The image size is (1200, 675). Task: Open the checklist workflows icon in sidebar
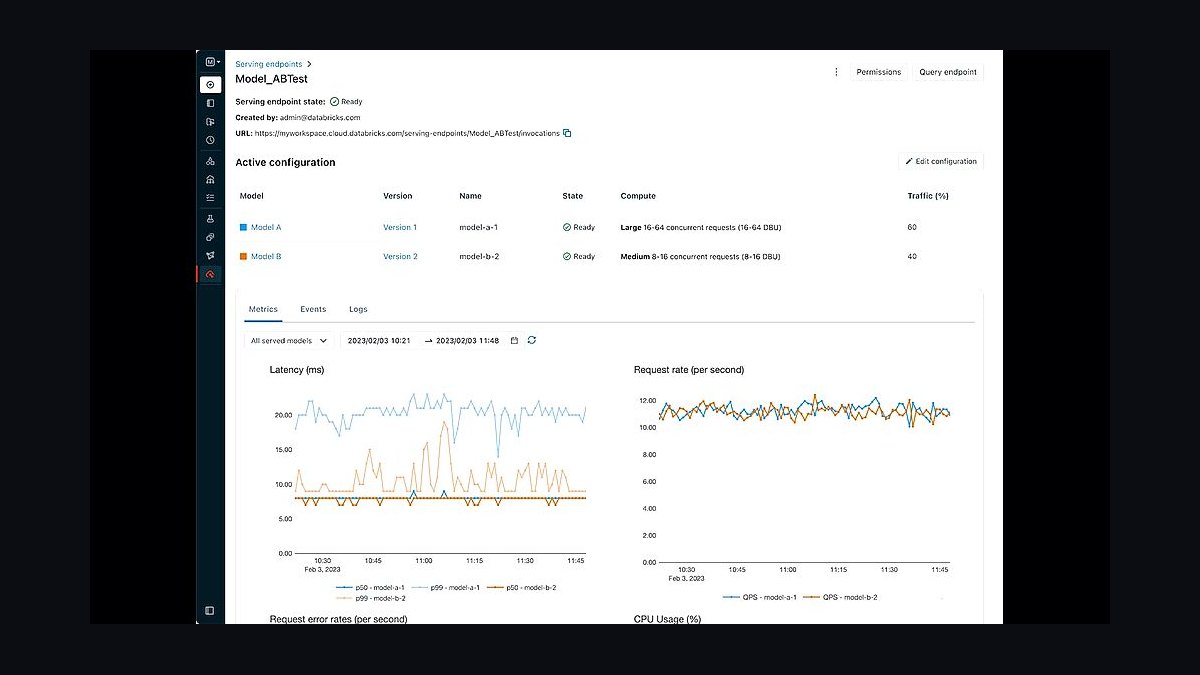pos(210,198)
